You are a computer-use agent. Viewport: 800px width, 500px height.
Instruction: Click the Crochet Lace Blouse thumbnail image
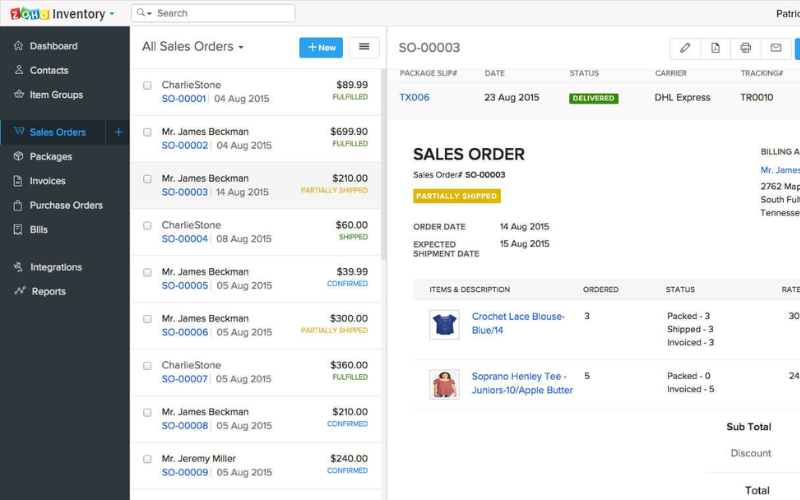[x=444, y=324]
